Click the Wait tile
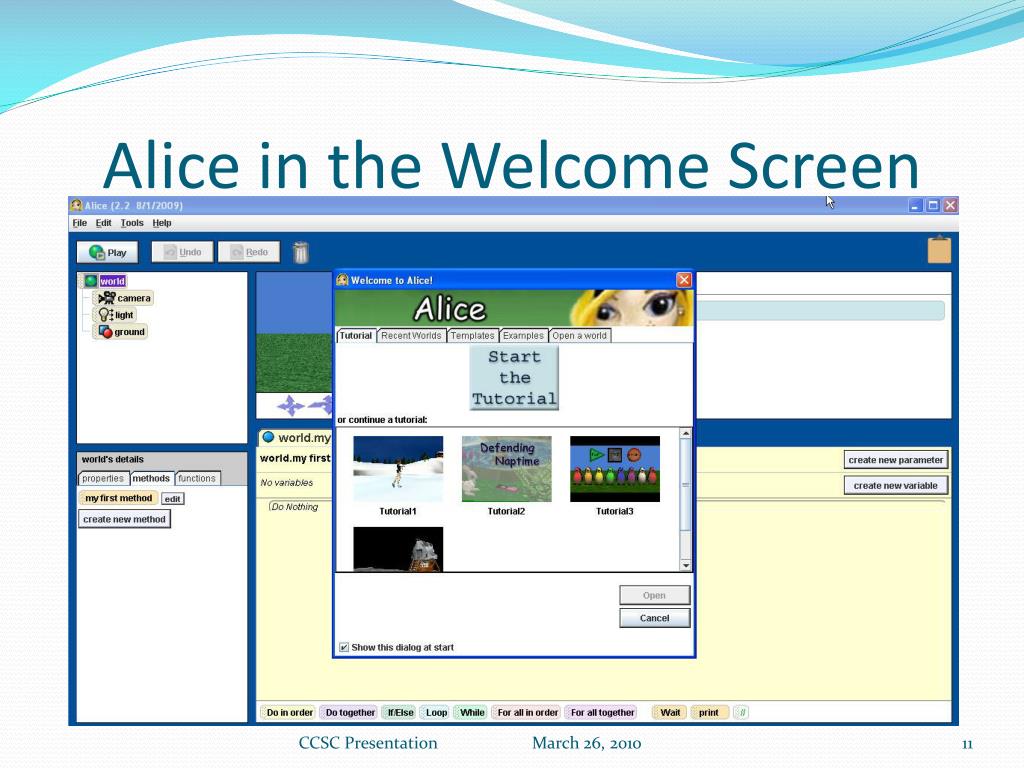The height and width of the screenshot is (768, 1024). (x=669, y=712)
